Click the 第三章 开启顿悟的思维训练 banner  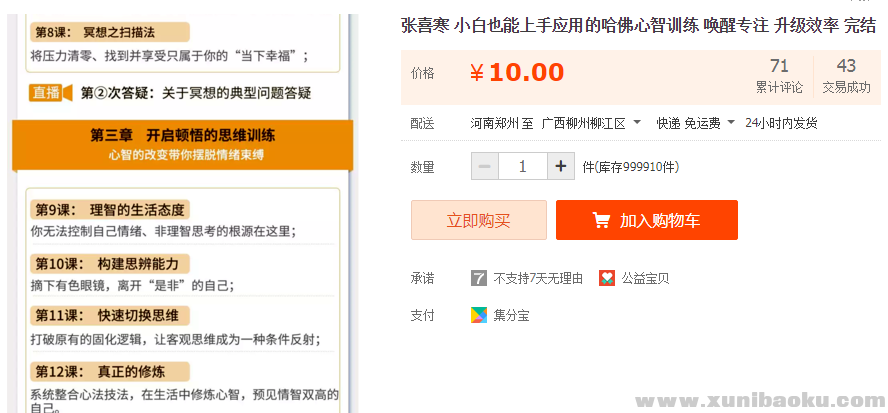(182, 144)
